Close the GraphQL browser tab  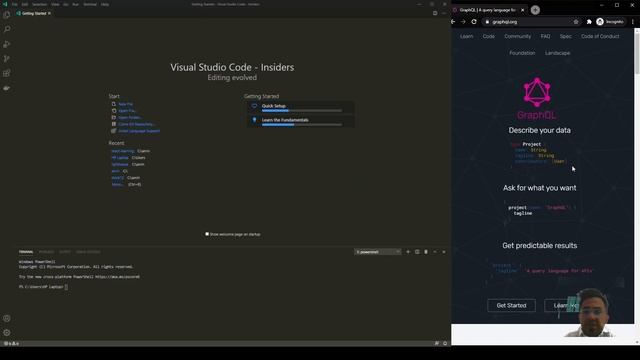click(522, 10)
